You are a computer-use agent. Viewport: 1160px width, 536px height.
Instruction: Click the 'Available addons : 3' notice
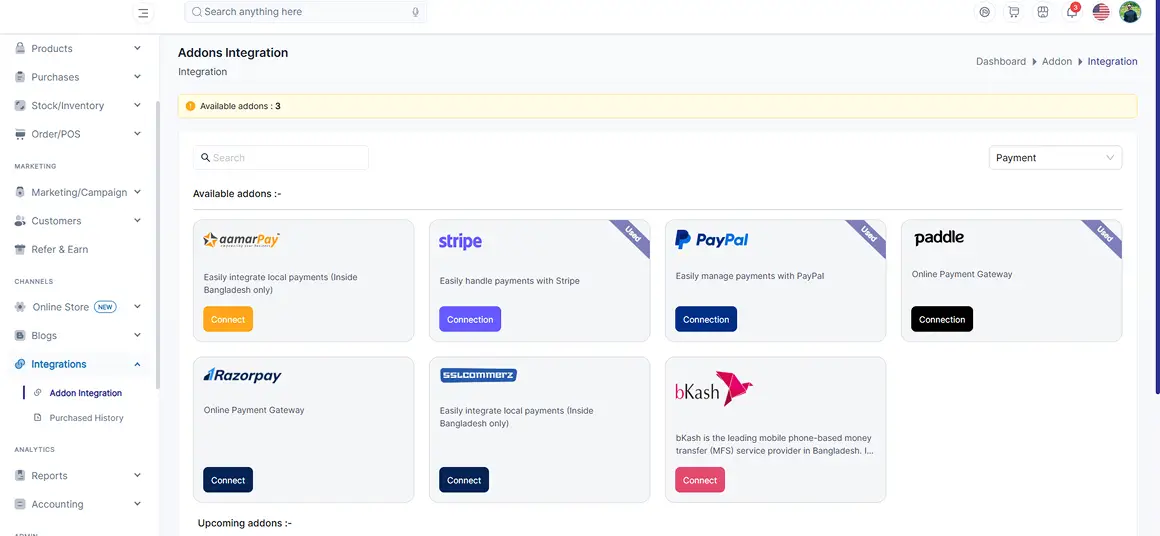pos(657,106)
